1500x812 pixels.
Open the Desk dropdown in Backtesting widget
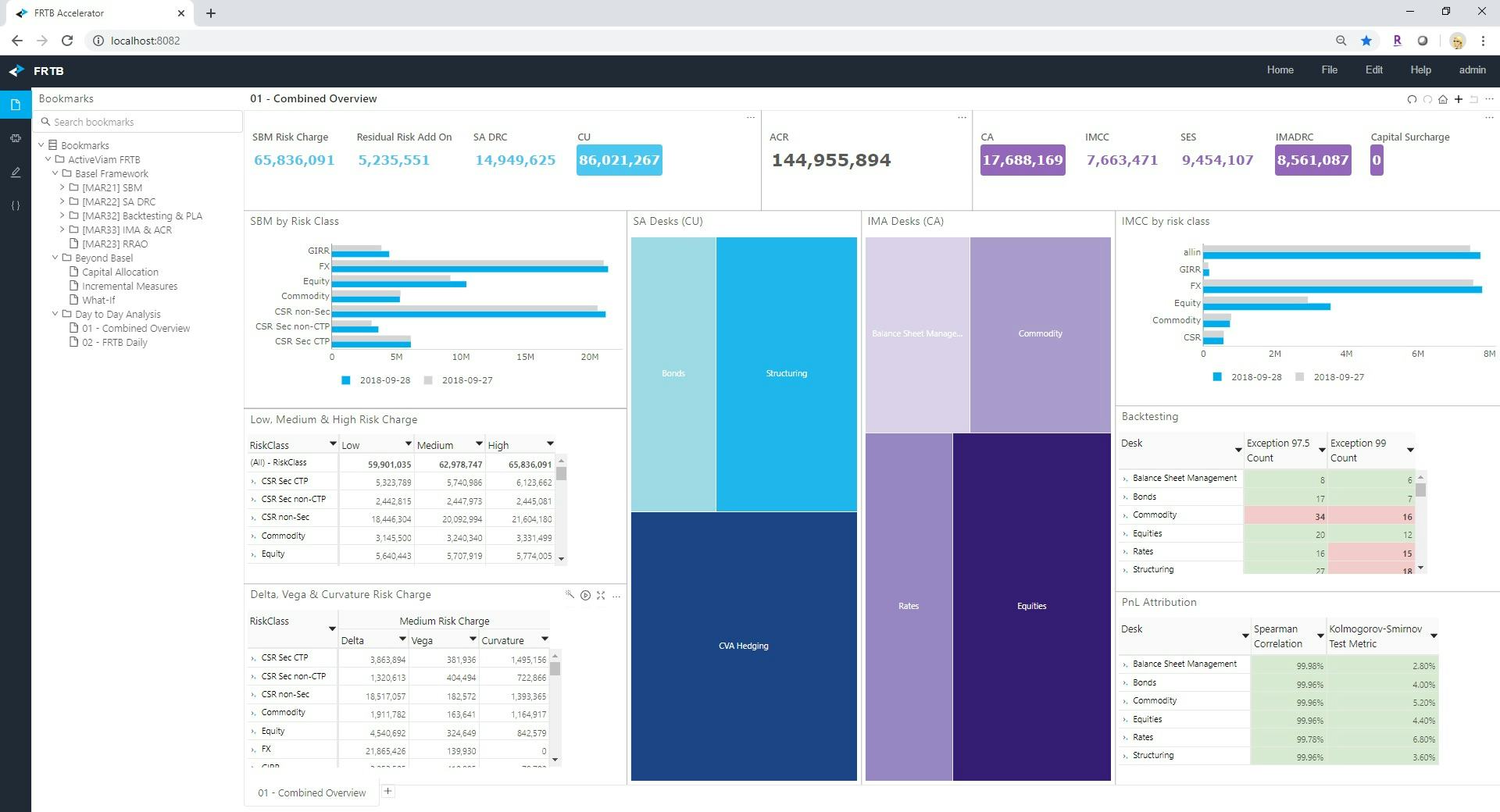click(x=1238, y=451)
